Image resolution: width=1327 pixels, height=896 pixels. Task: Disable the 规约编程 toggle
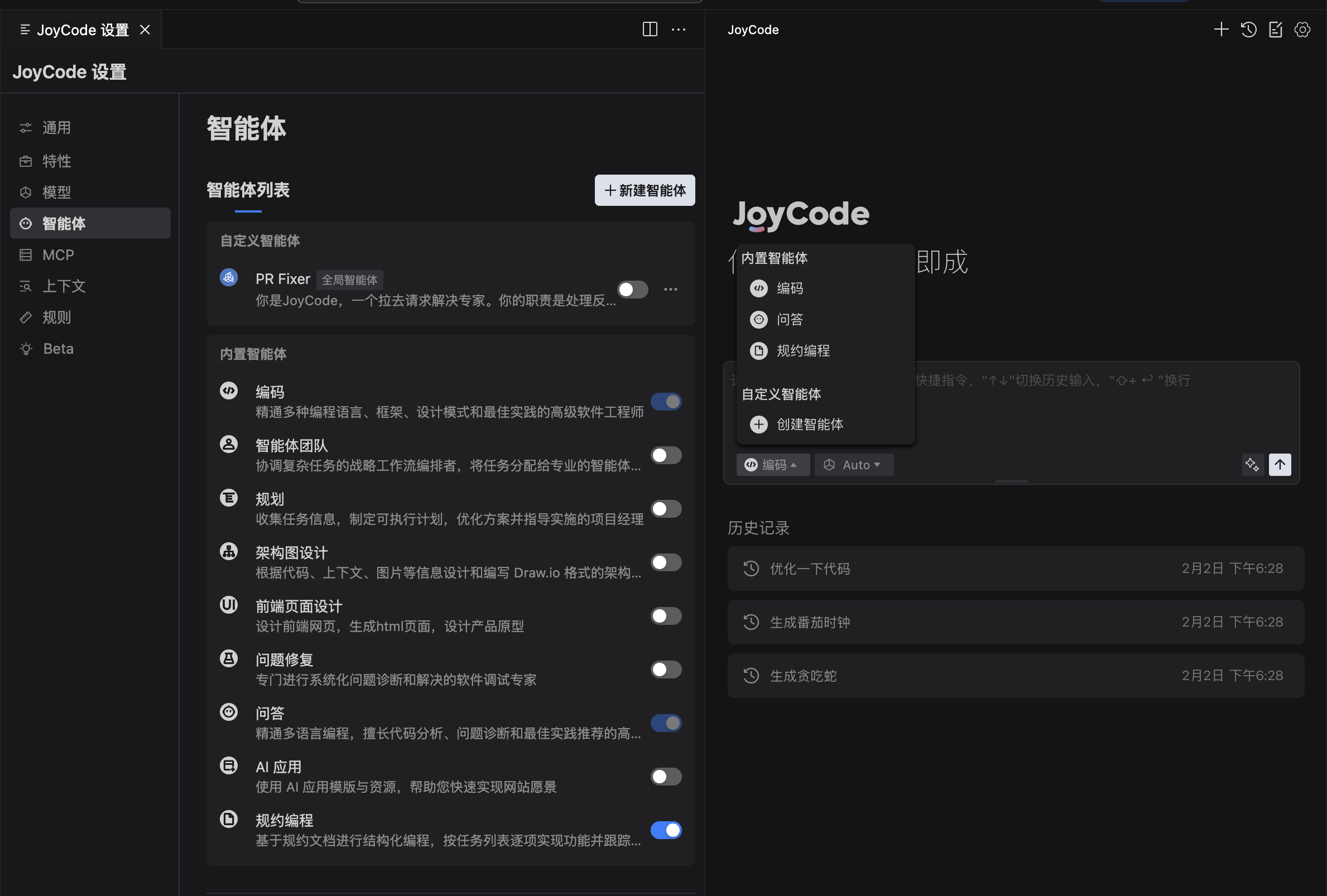pos(666,830)
